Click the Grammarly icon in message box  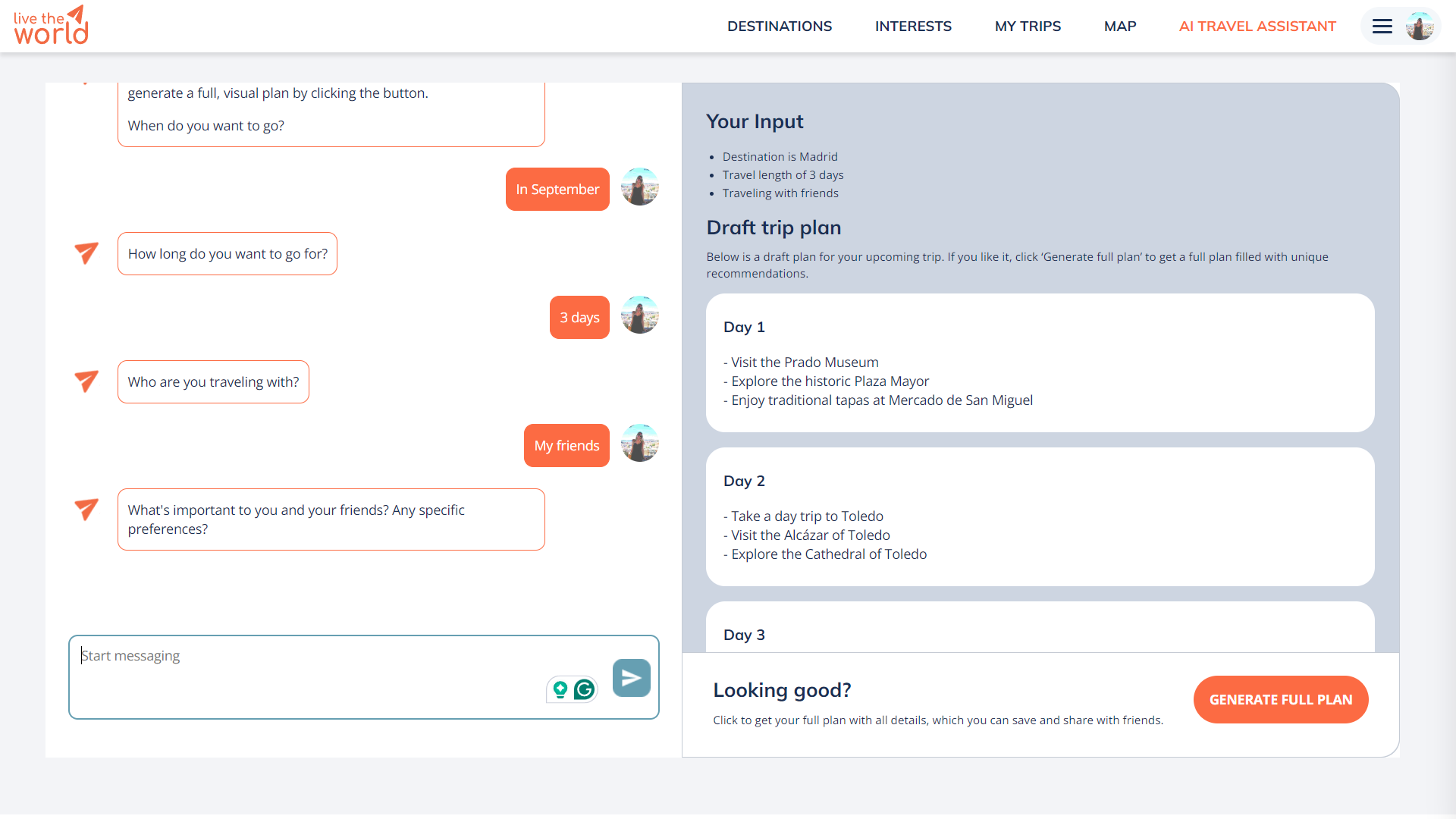[x=584, y=689]
